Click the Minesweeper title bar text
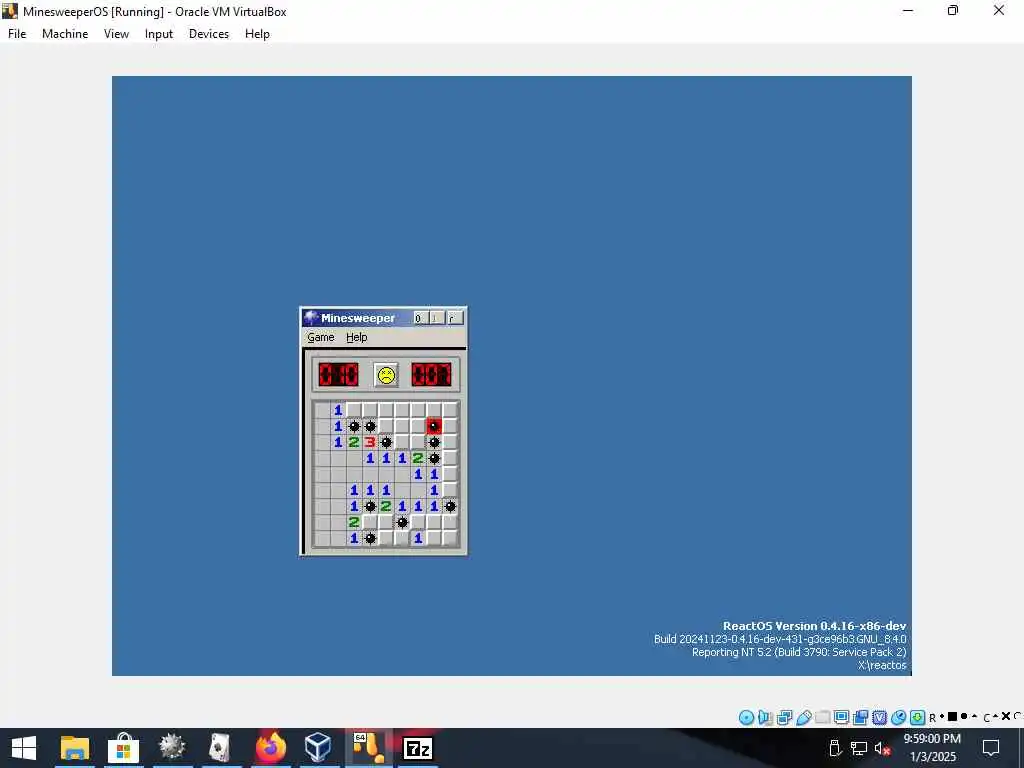 tap(358, 318)
